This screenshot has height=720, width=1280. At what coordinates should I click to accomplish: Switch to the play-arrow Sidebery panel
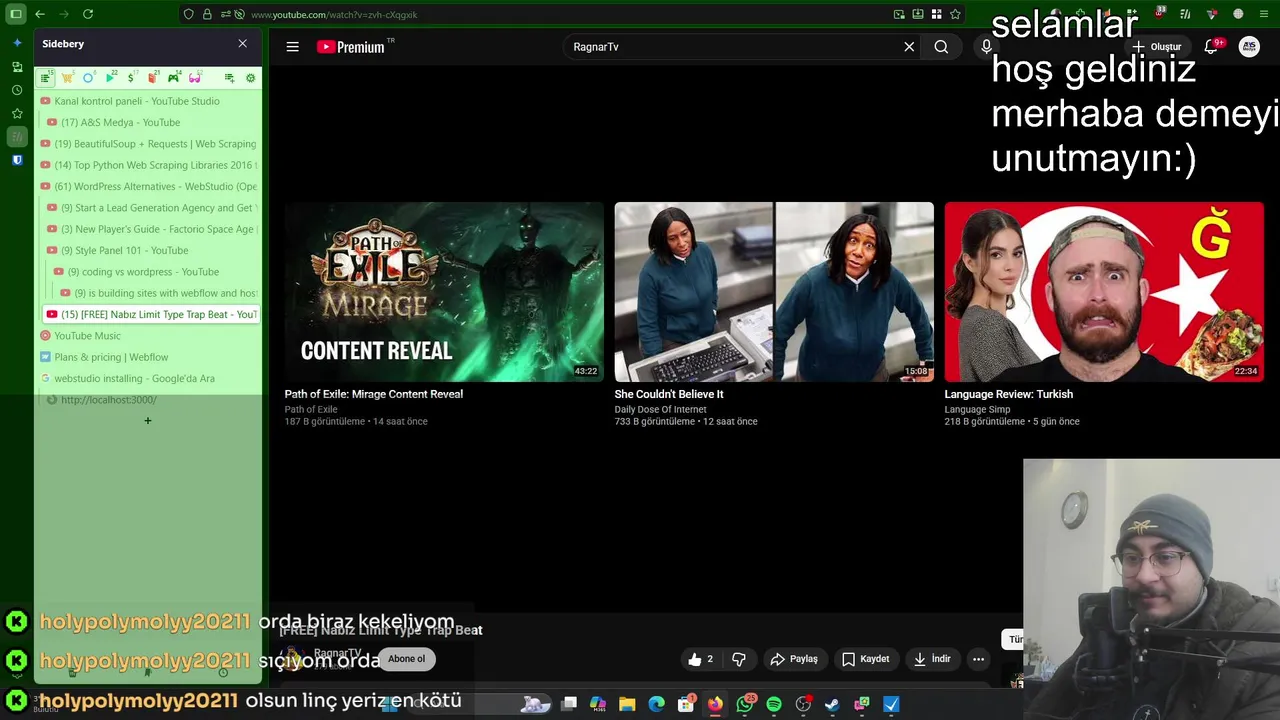pyautogui.click(x=110, y=77)
